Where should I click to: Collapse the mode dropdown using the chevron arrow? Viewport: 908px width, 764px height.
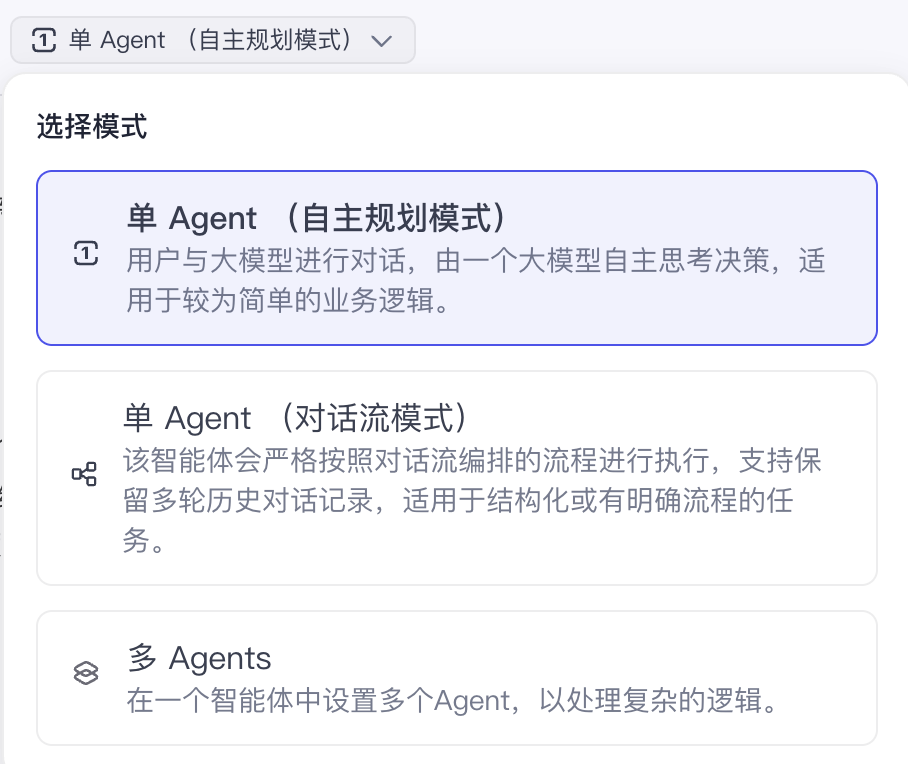click(380, 41)
